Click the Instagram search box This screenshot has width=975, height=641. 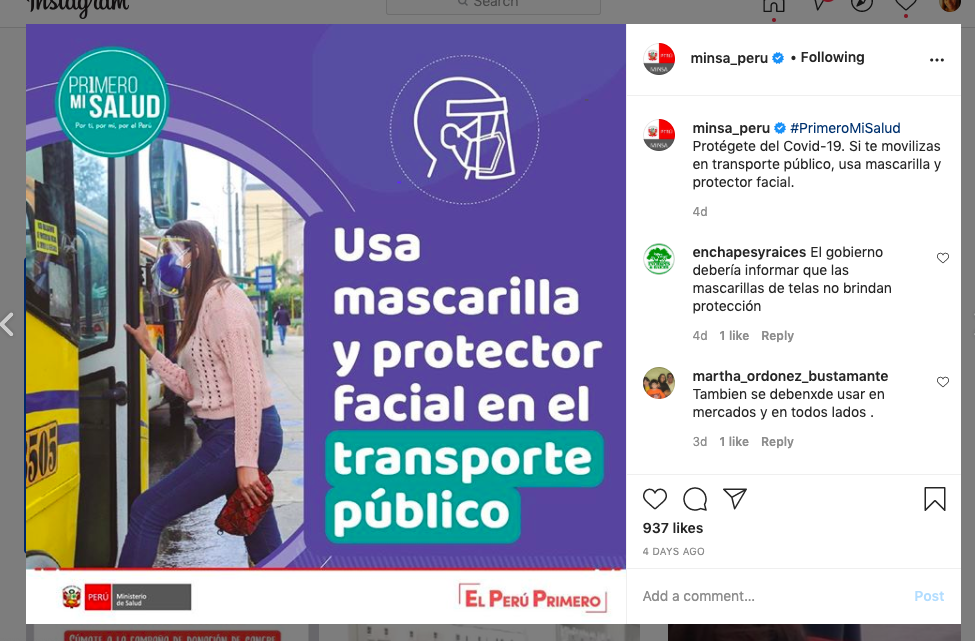click(493, 5)
